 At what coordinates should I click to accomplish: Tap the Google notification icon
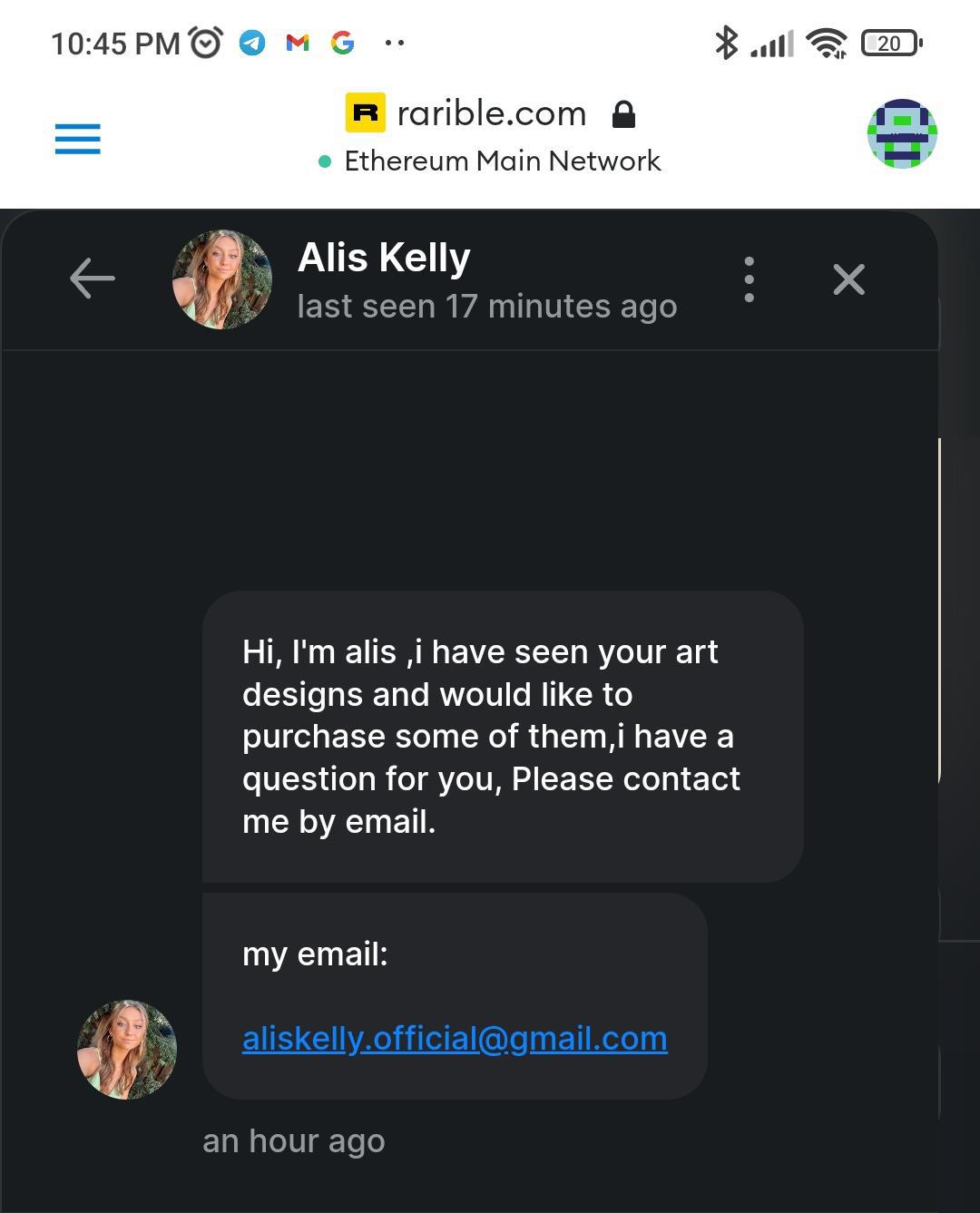(342, 43)
